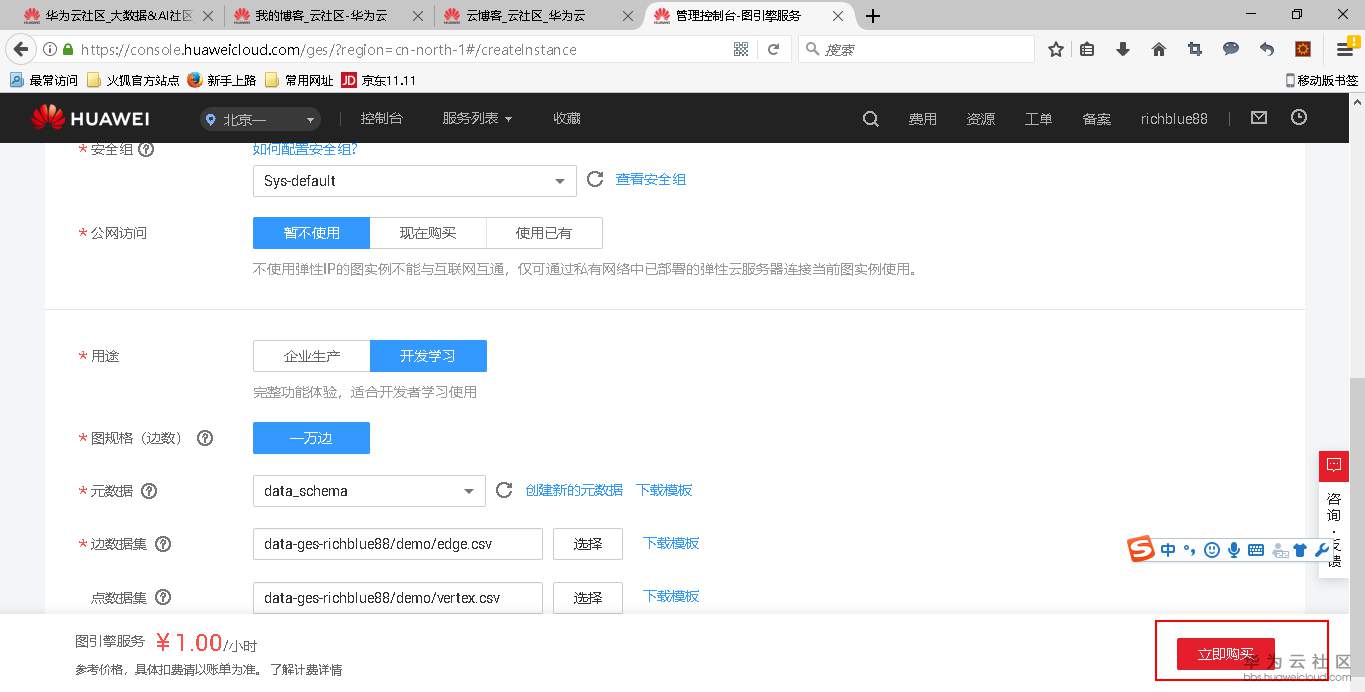1365x692 pixels.
Task: Select the 一万边 graph size option
Action: click(x=311, y=437)
